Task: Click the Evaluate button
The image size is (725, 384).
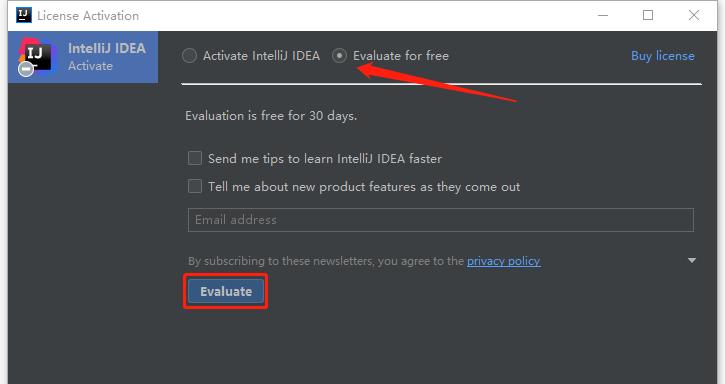Action: 226,291
